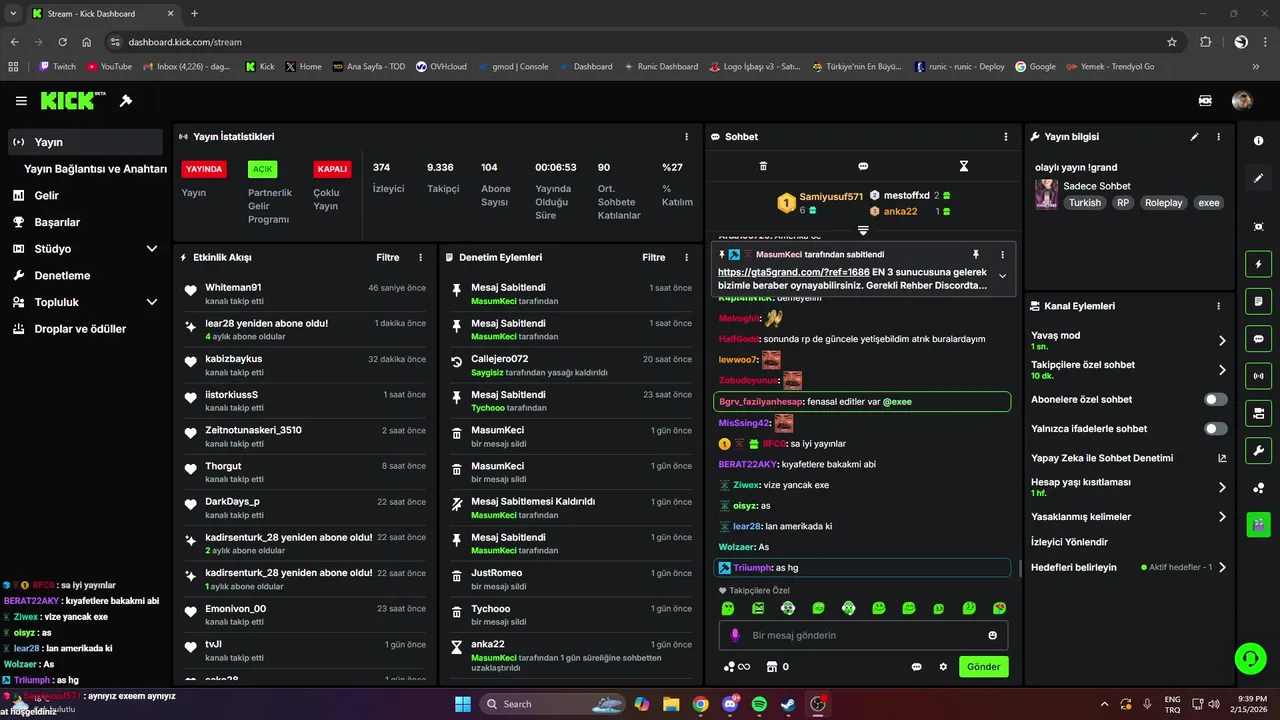Click the three dots icon in the right sidebar
This screenshot has width=1280, height=720.
[x=1258, y=488]
